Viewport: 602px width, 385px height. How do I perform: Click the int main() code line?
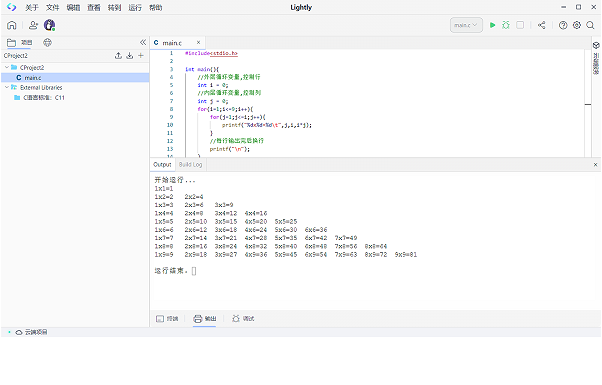click(x=202, y=69)
